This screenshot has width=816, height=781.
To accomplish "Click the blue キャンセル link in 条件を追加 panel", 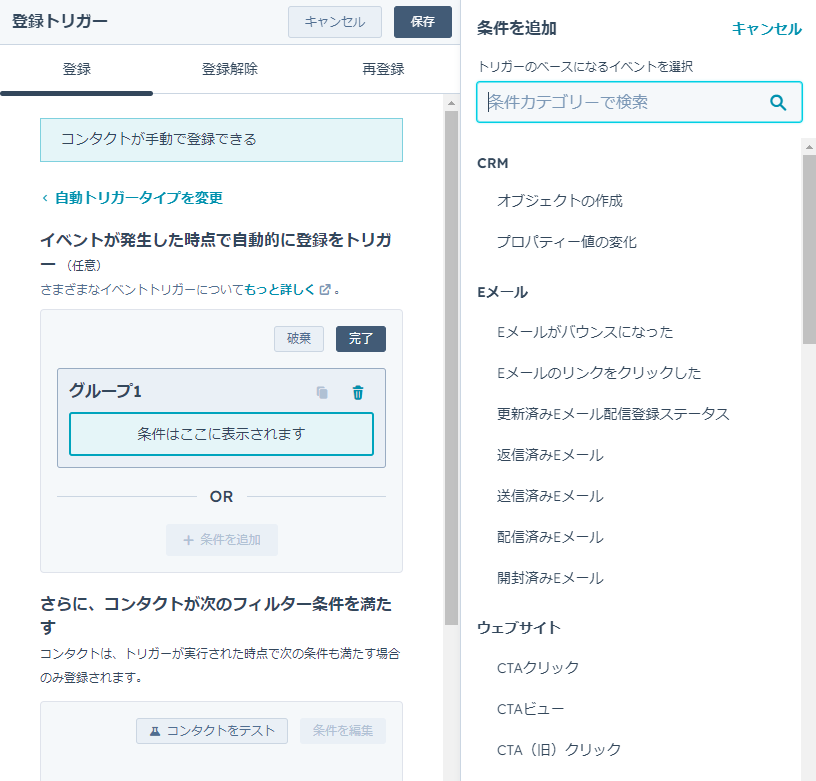I will [766, 29].
